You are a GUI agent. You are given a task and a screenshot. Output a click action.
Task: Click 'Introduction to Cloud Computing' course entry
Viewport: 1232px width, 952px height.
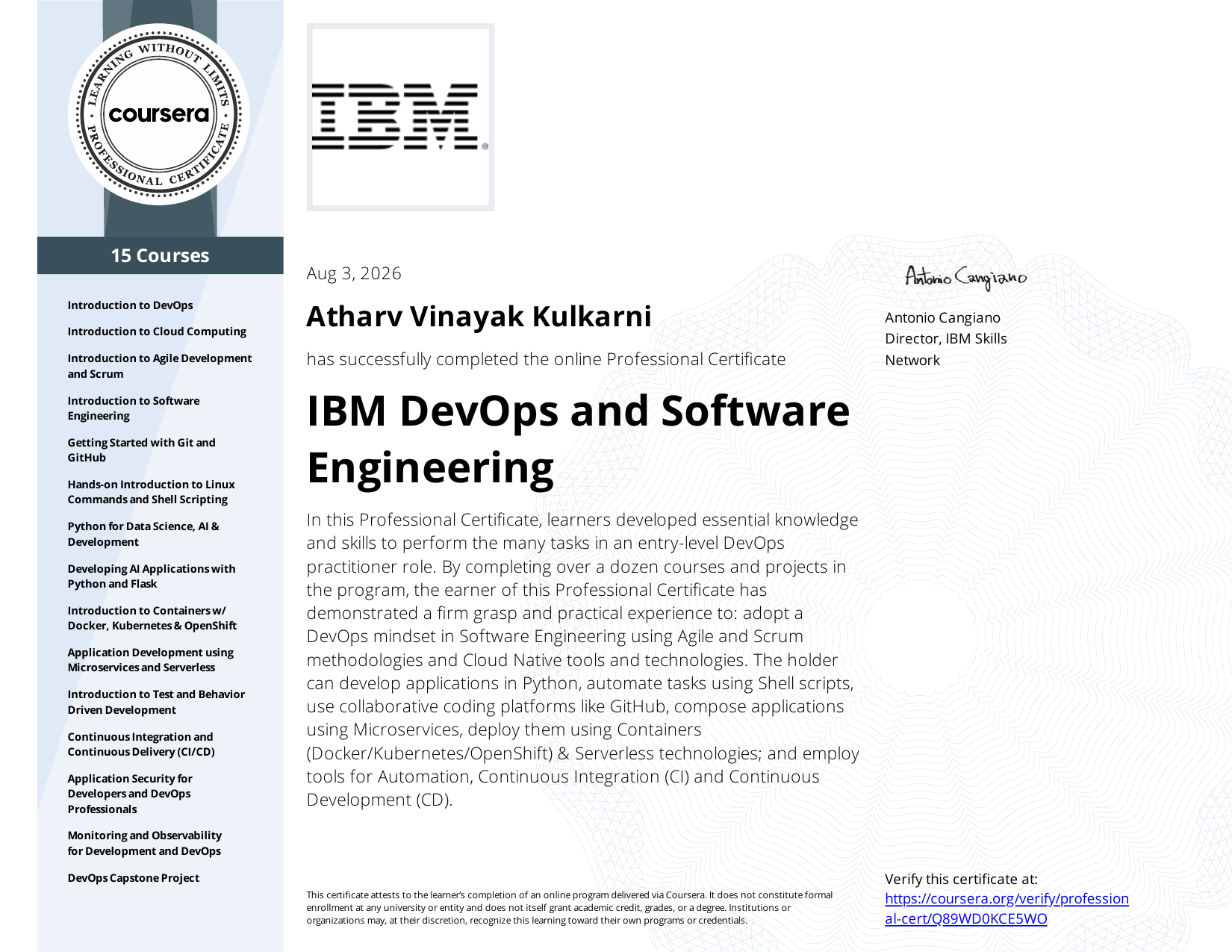coord(157,332)
